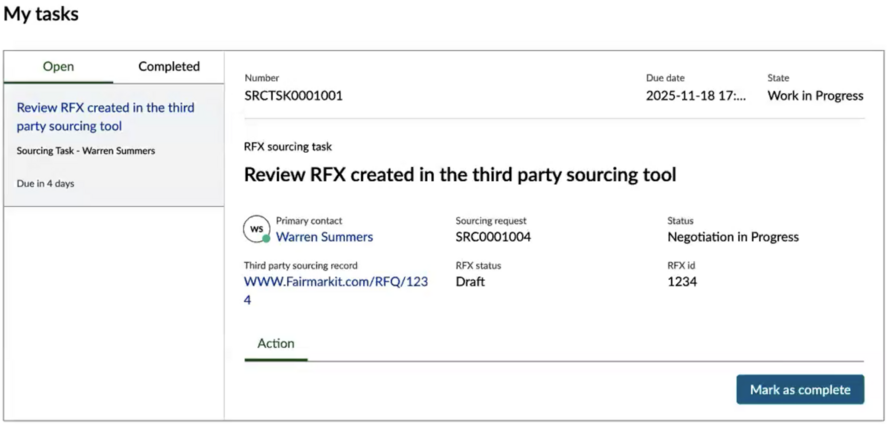This screenshot has height=424, width=887.
Task: Click the RFX id value 1234
Action: (x=682, y=281)
